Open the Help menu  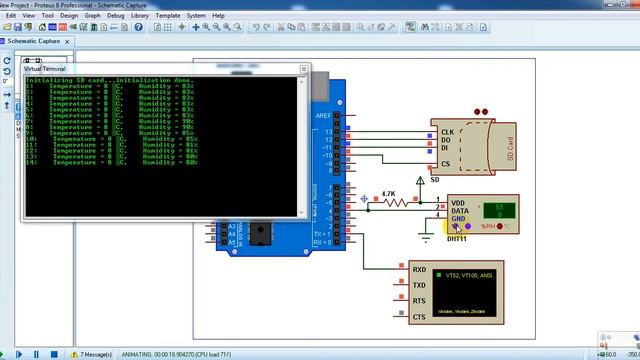[x=218, y=16]
